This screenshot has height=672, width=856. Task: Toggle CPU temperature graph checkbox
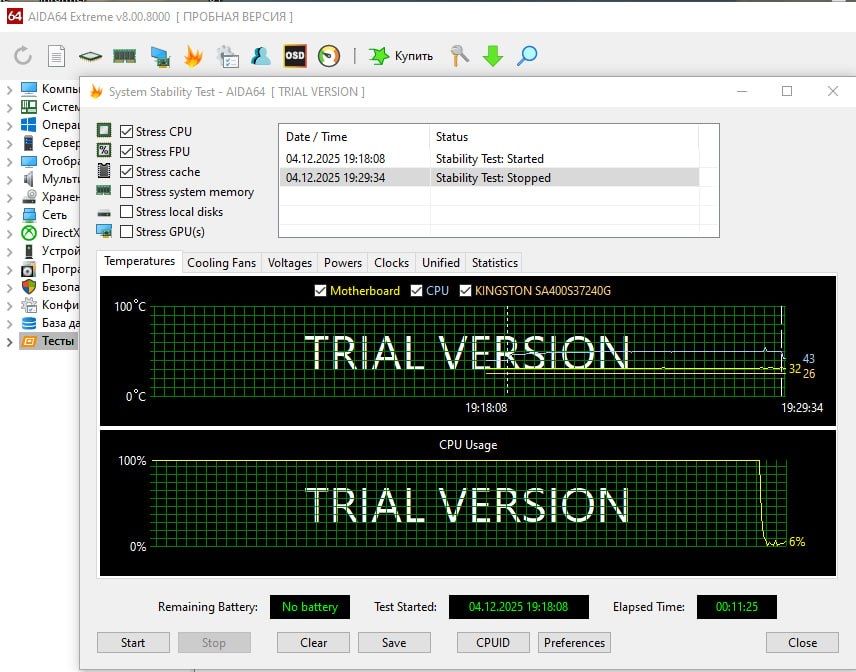417,290
